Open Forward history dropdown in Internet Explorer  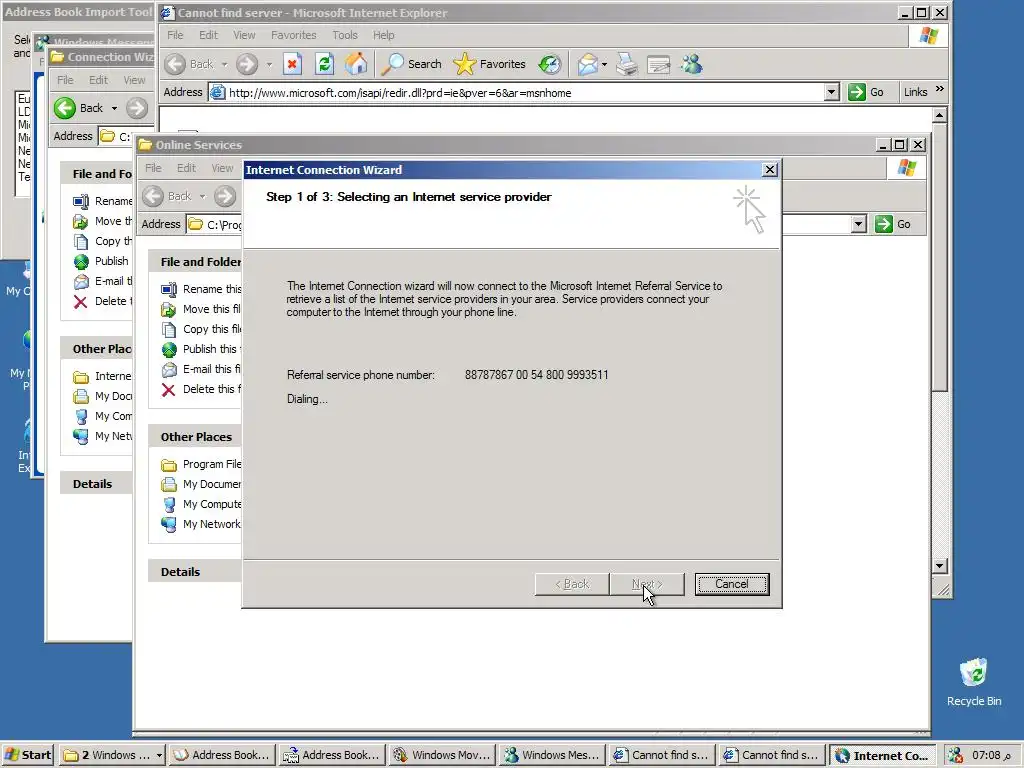click(x=268, y=64)
